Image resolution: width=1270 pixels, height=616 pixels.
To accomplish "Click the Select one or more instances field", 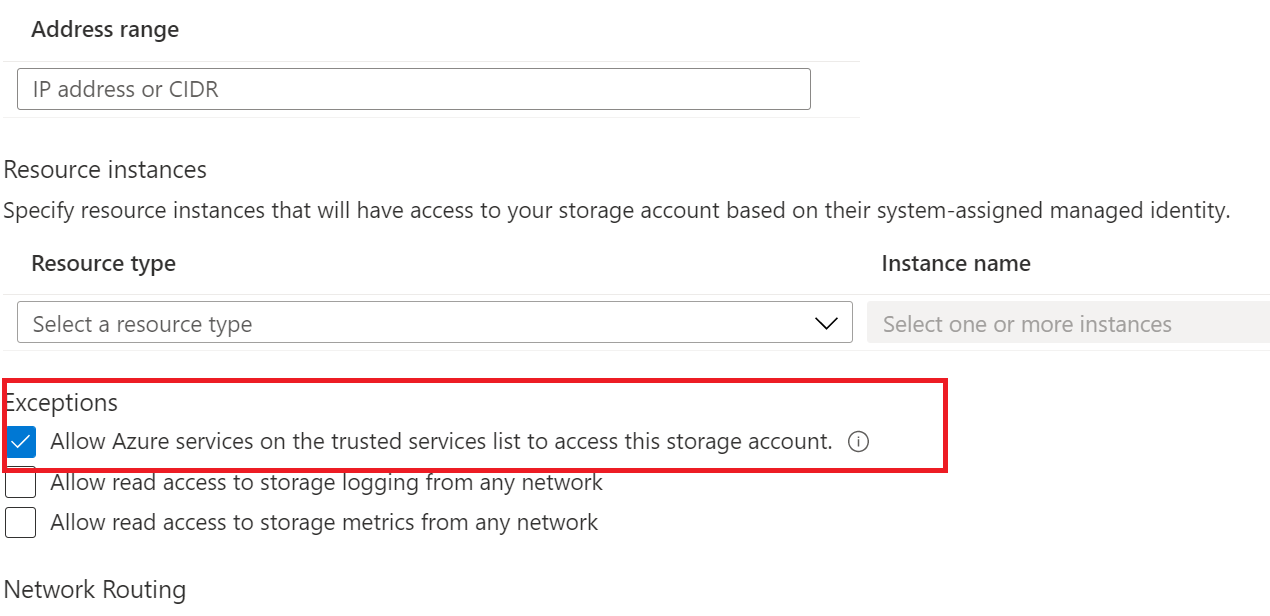I will (x=1070, y=323).
